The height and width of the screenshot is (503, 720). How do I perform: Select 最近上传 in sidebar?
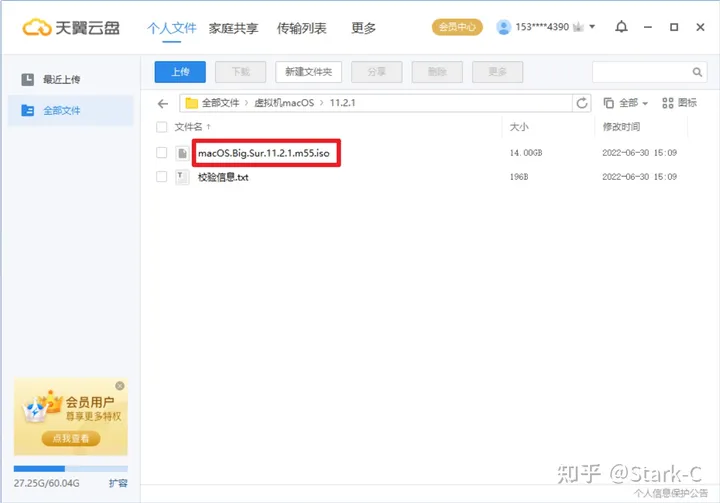click(71, 79)
